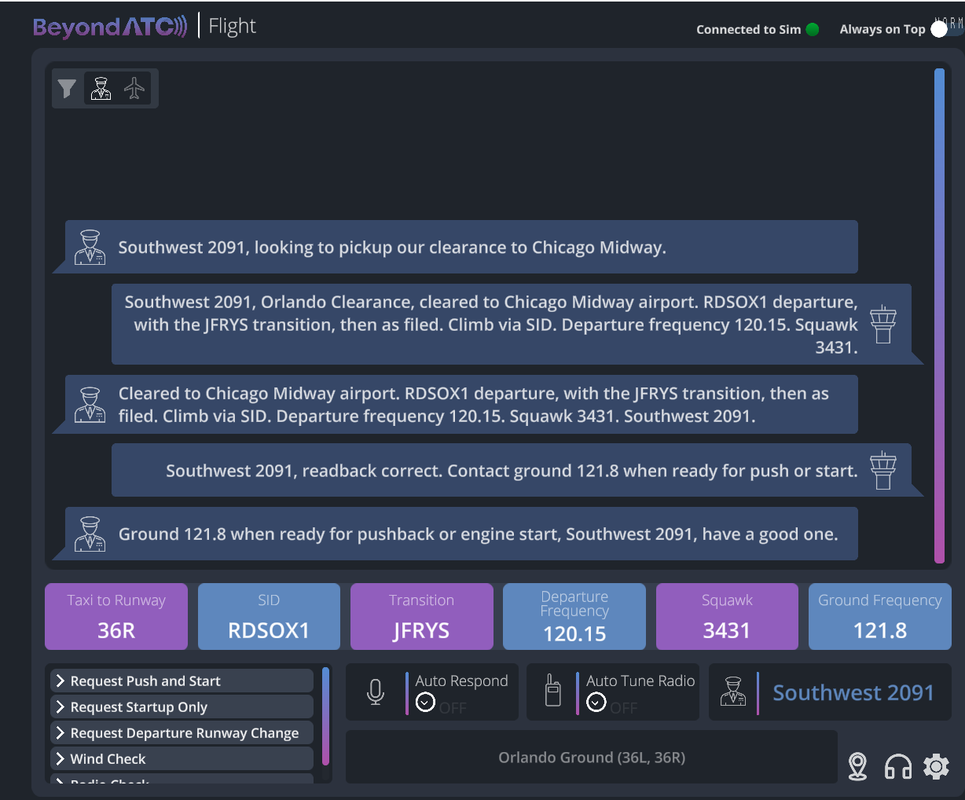Click the request list scrollbar

326,716
